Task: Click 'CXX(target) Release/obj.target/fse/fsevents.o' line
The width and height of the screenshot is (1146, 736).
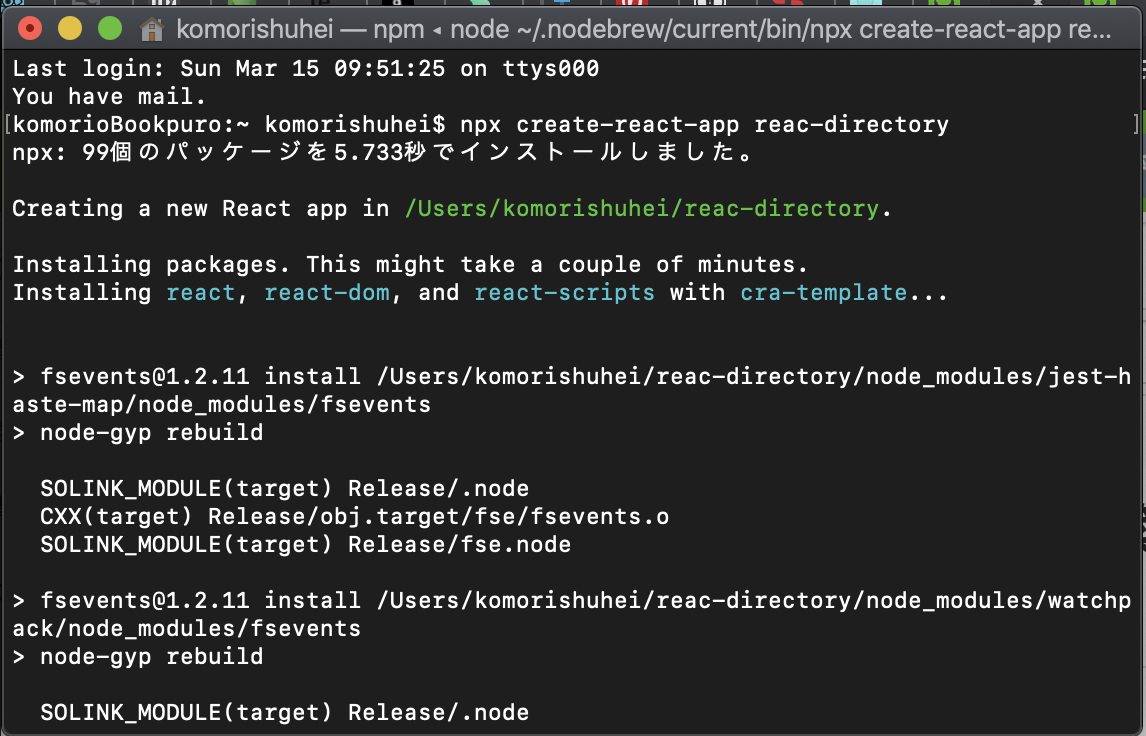Action: click(354, 517)
